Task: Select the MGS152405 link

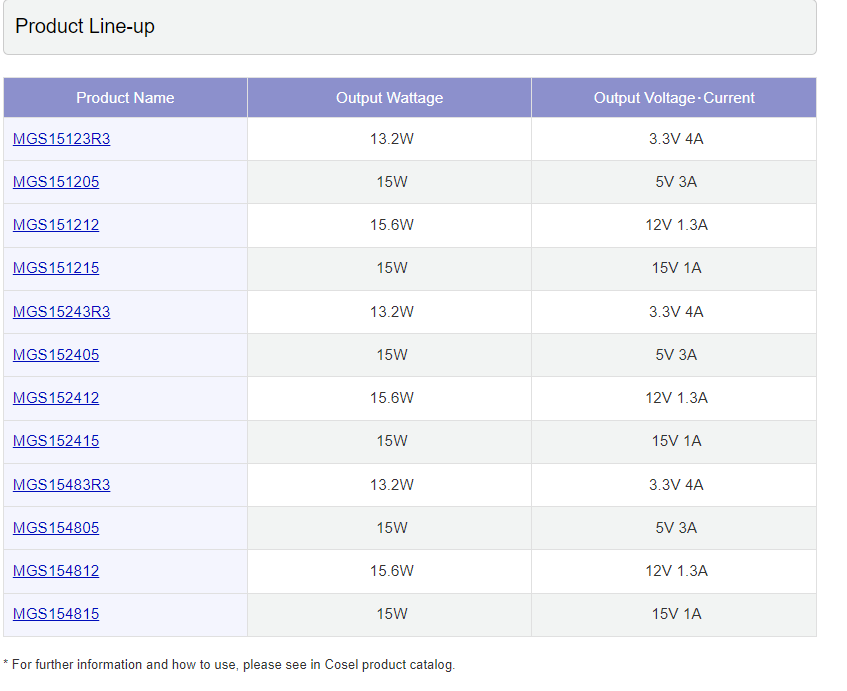Action: click(56, 355)
